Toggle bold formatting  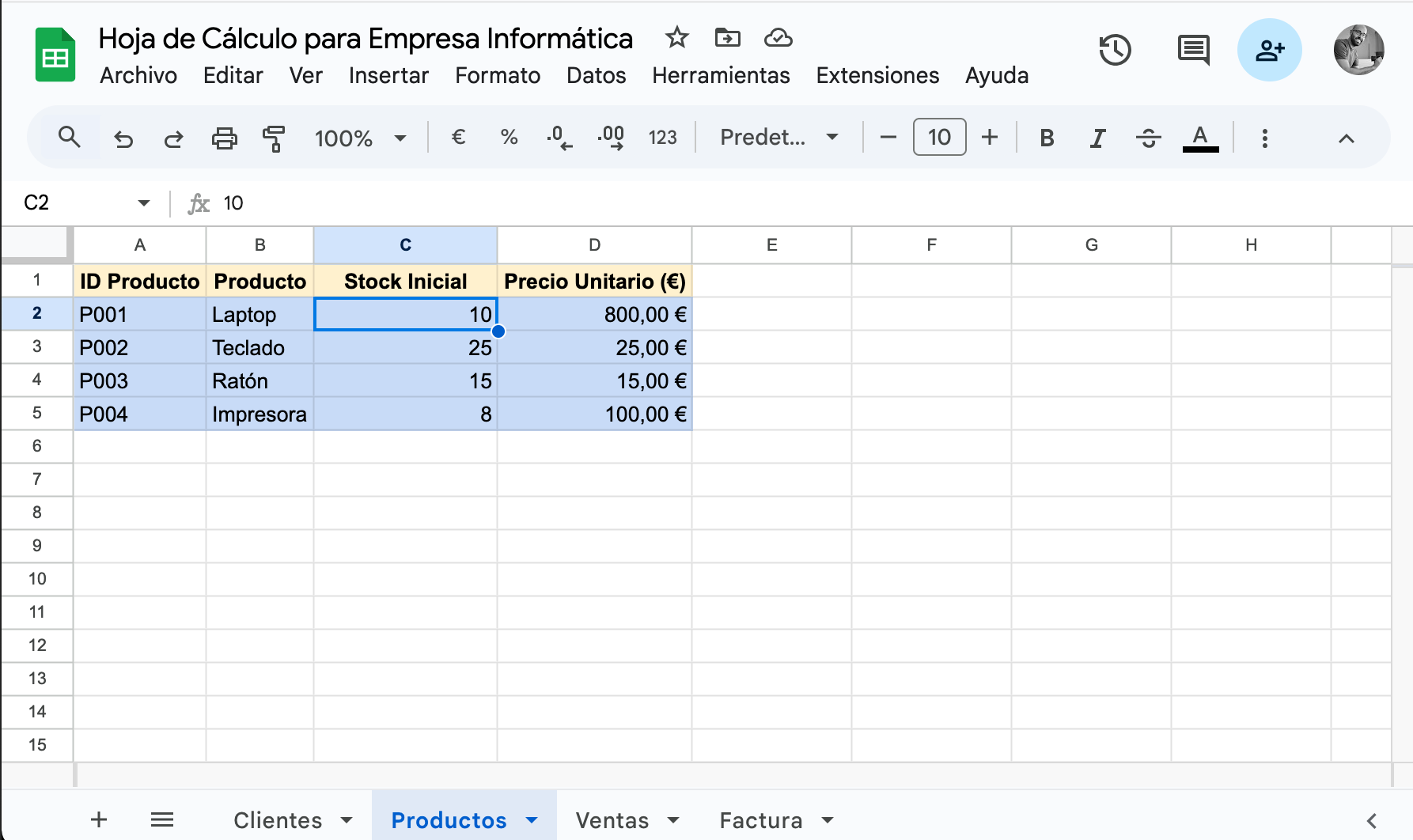point(1046,137)
